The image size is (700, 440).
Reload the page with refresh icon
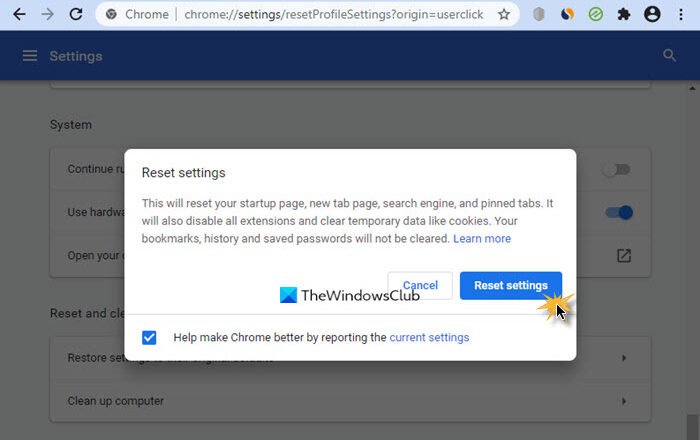point(76,14)
